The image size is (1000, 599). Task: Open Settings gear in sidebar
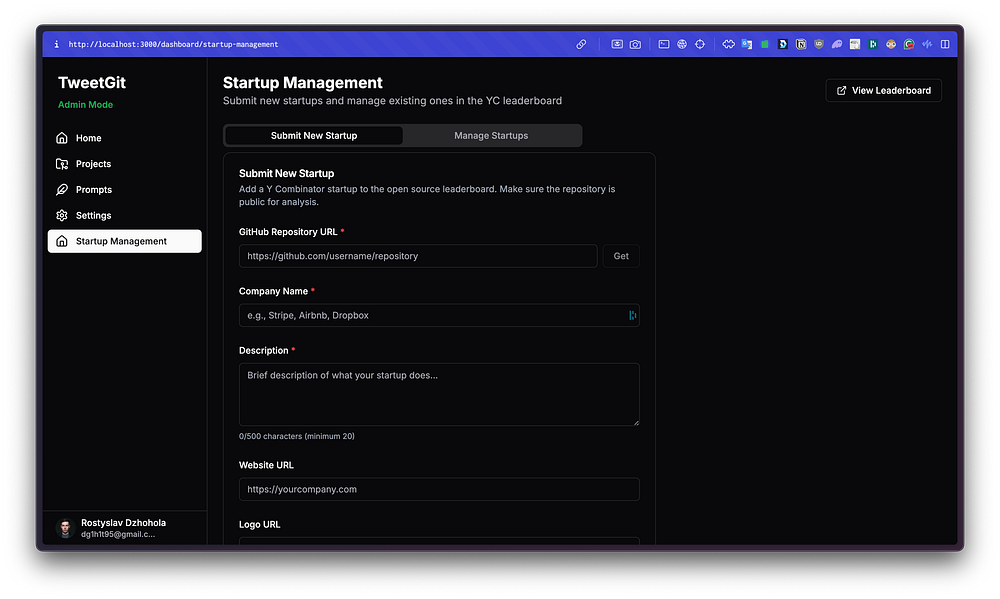[62, 216]
